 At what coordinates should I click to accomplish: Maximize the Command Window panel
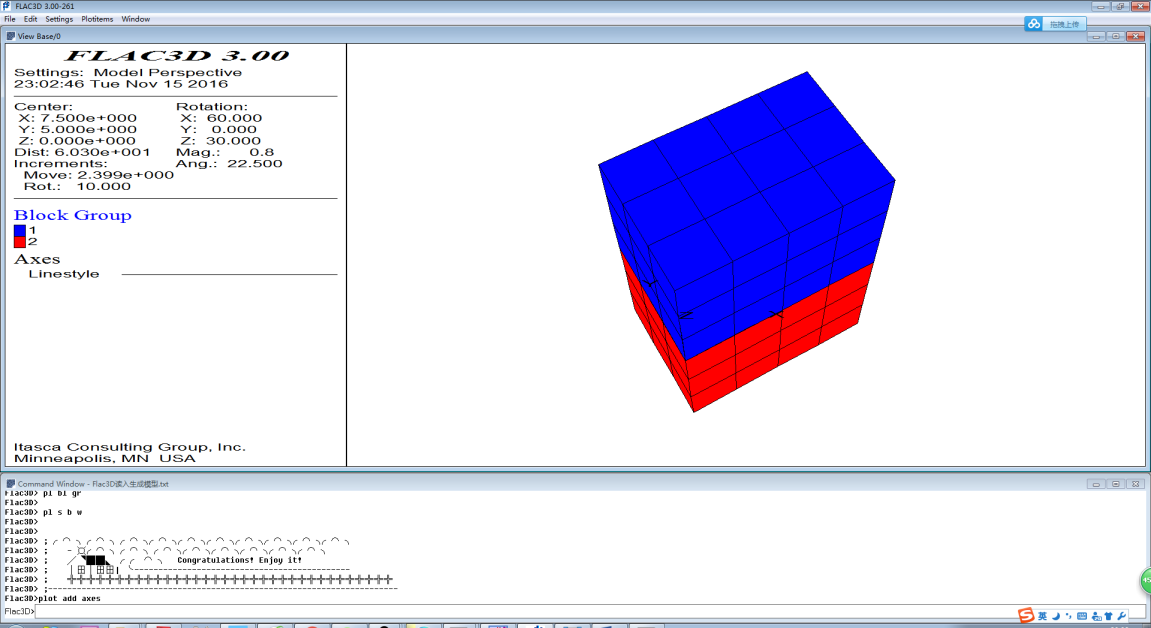(1115, 484)
